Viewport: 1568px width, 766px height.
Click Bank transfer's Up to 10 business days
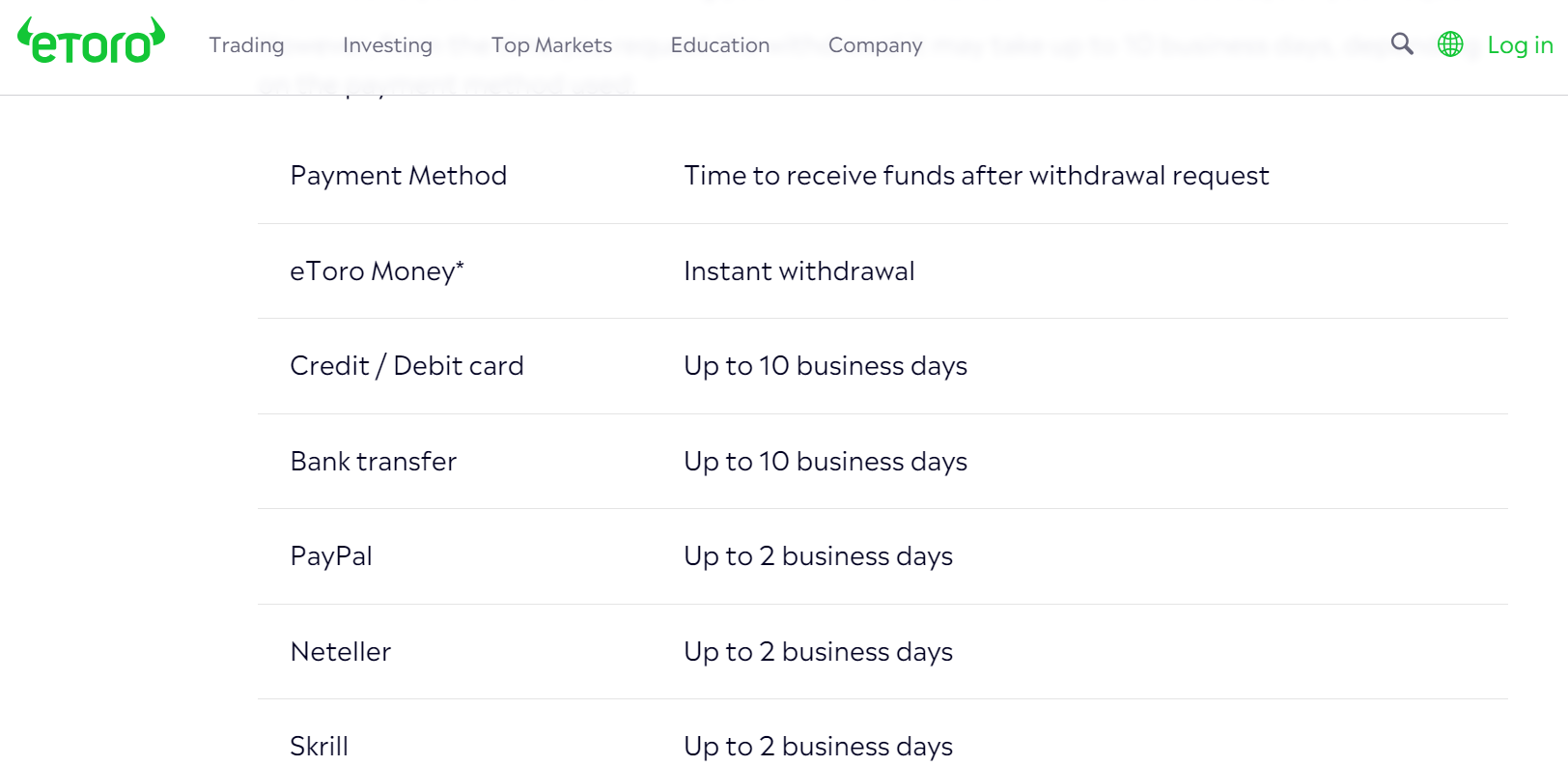(x=825, y=462)
